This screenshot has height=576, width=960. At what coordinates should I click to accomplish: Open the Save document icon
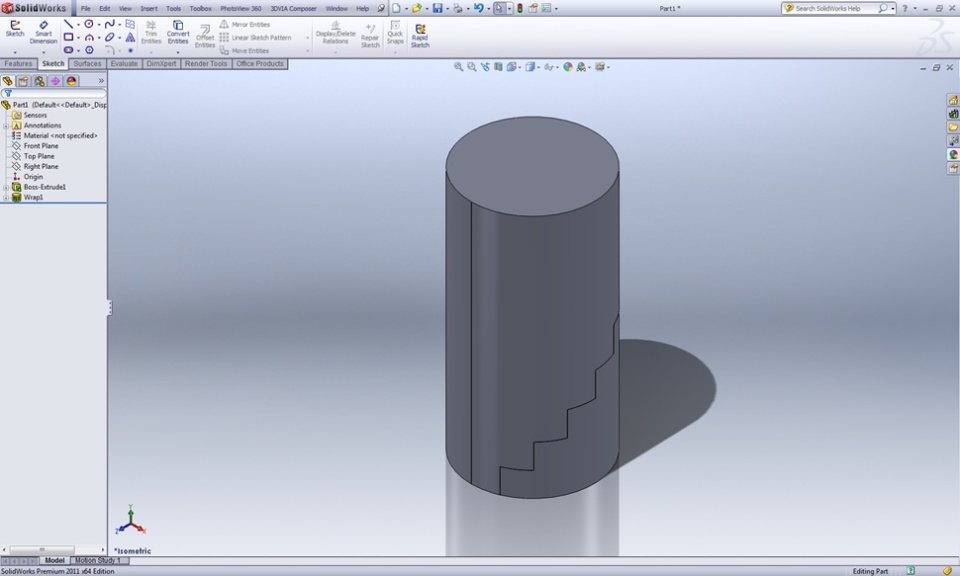tap(437, 8)
